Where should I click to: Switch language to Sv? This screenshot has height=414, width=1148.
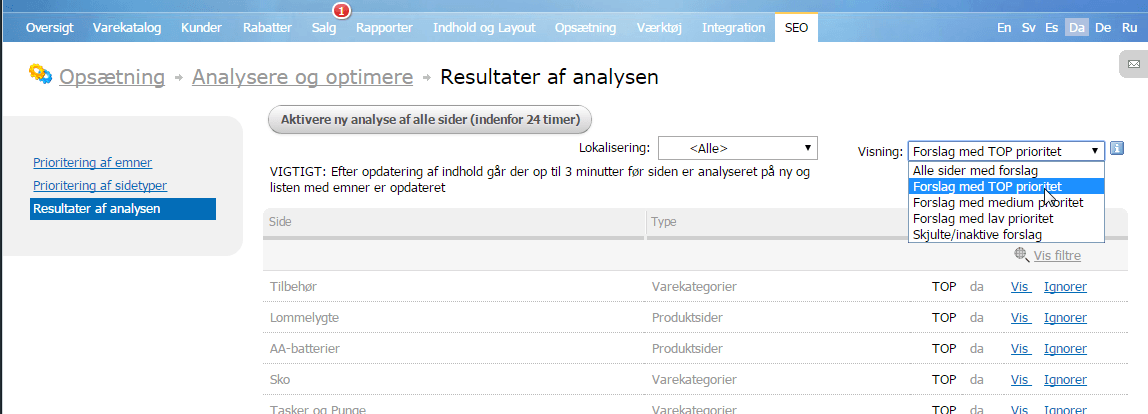(1029, 28)
